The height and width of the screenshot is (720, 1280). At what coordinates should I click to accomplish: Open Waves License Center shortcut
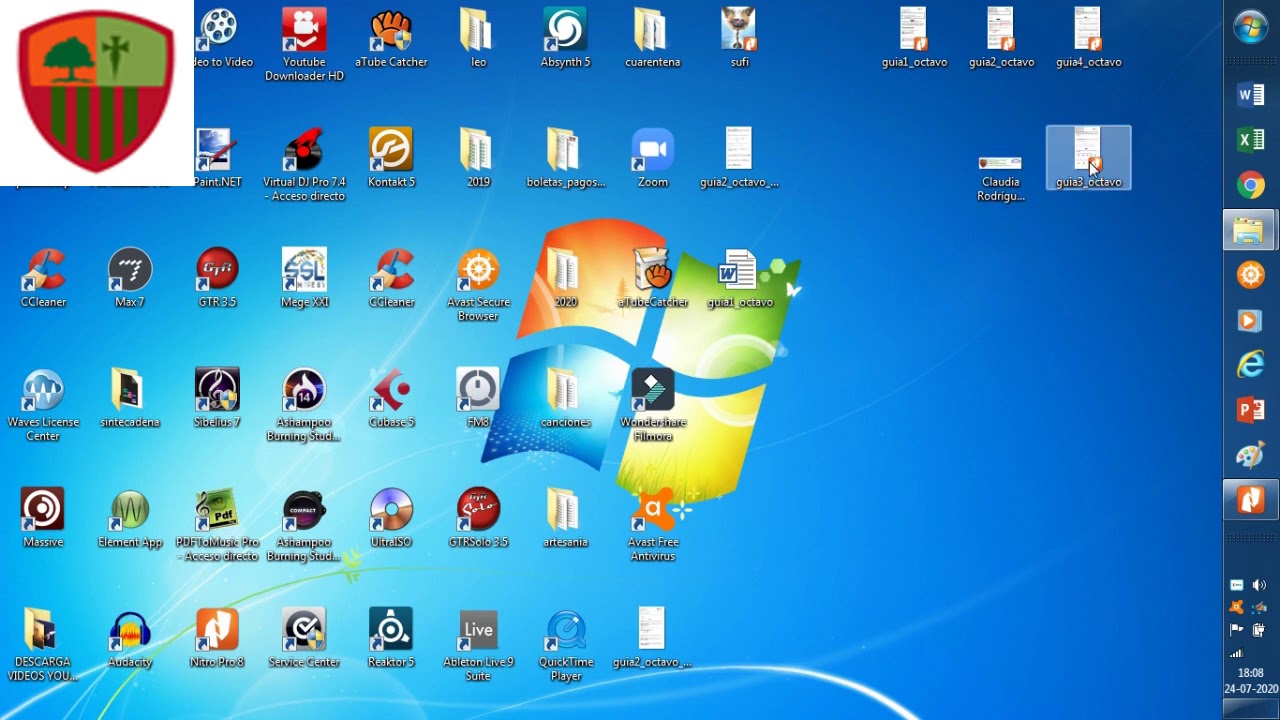(x=43, y=404)
